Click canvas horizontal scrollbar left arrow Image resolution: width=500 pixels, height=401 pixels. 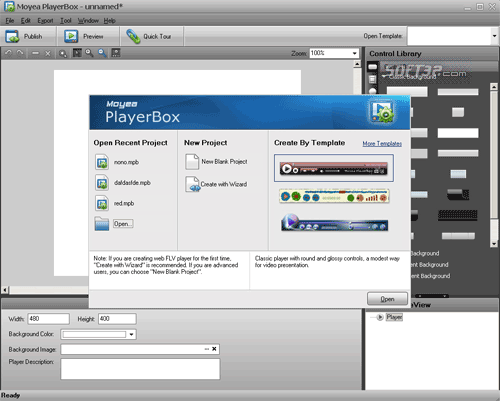click(5, 290)
